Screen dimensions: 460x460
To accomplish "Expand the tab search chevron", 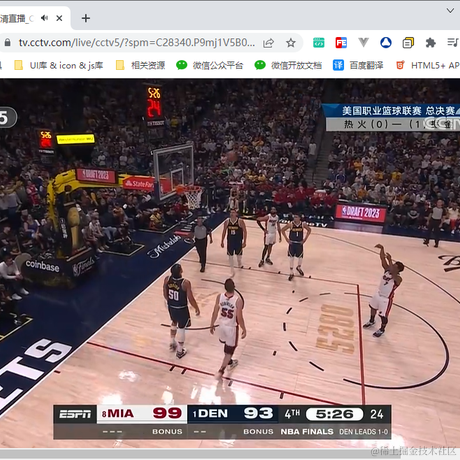I will click(x=450, y=11).
